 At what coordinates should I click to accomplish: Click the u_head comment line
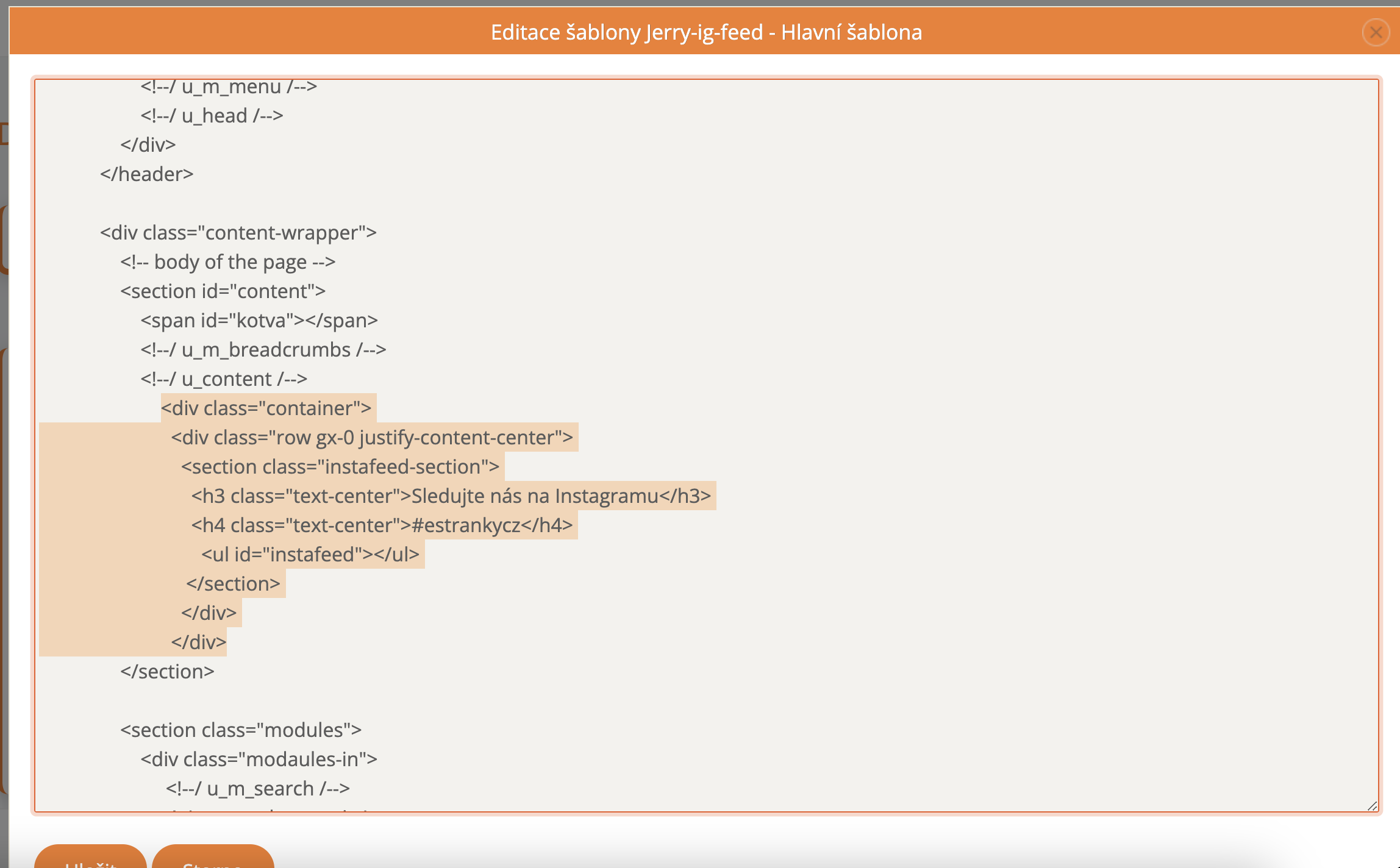pos(212,116)
